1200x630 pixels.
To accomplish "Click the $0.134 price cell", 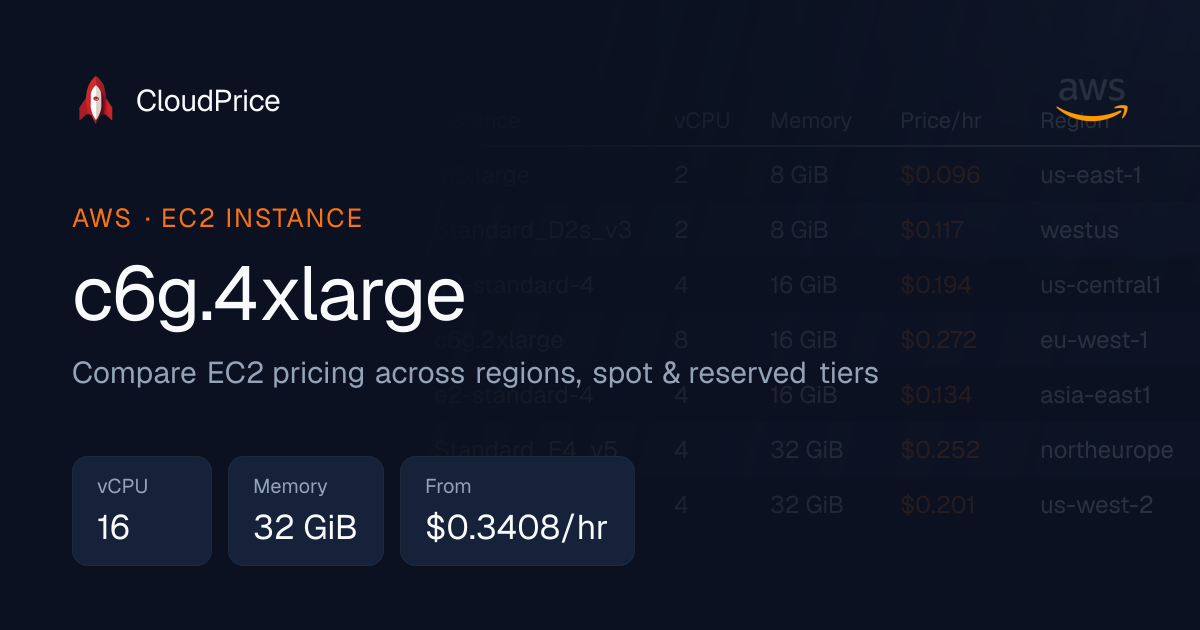I will [936, 396].
